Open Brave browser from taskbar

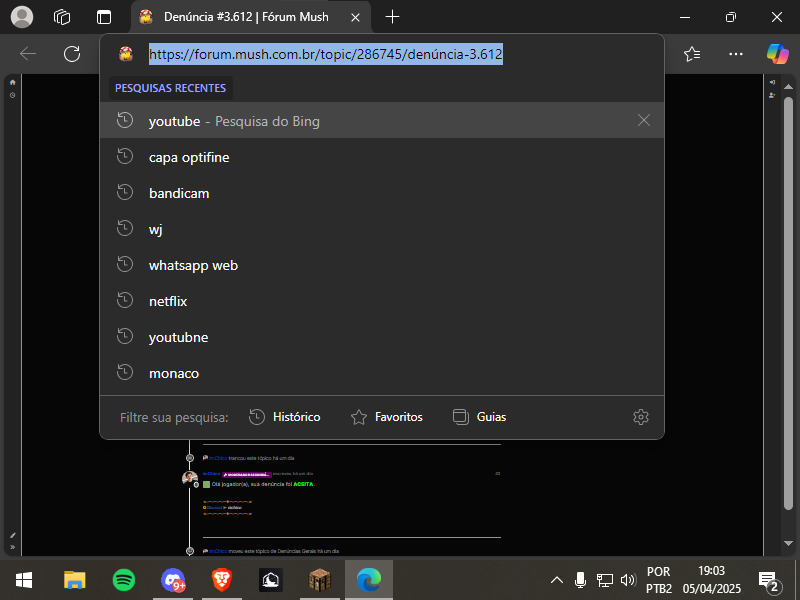(x=222, y=580)
